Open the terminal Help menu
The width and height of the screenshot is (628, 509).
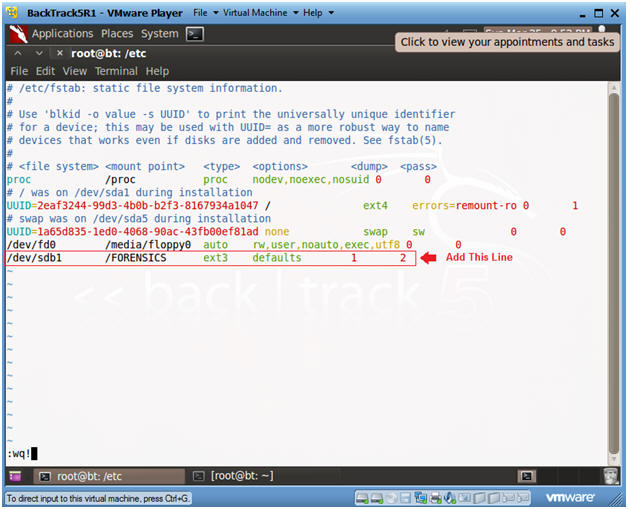click(157, 71)
